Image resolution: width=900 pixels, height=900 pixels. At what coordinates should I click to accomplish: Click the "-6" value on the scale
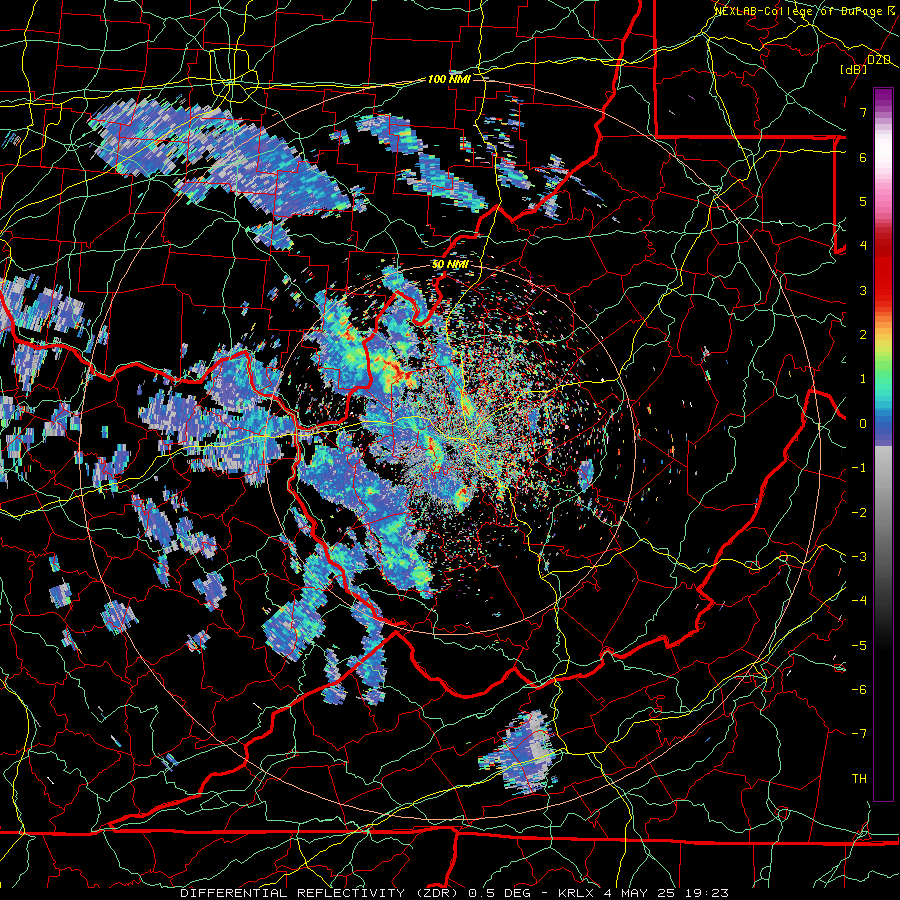click(859, 690)
